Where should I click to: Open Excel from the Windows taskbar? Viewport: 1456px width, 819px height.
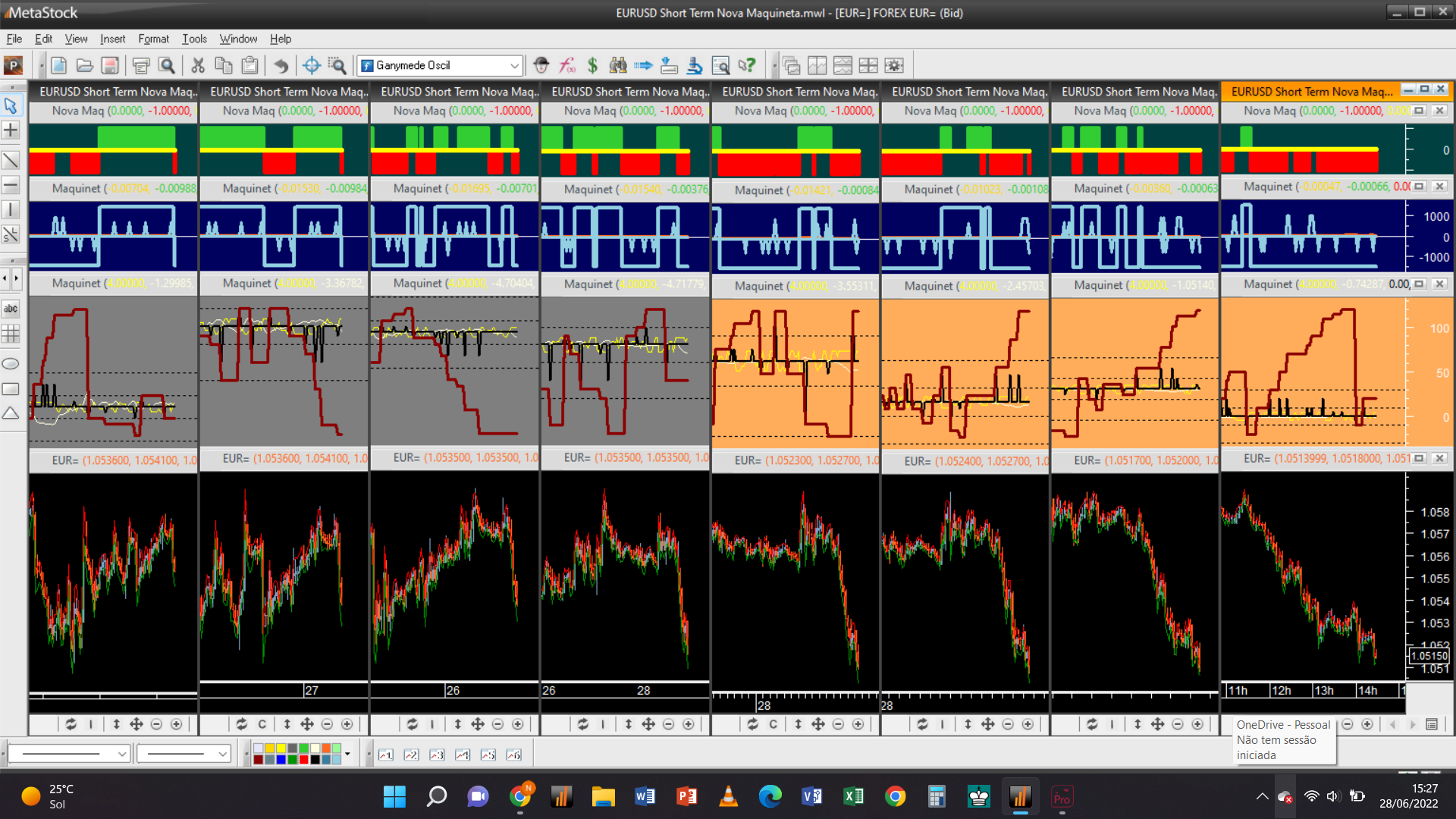point(854,796)
